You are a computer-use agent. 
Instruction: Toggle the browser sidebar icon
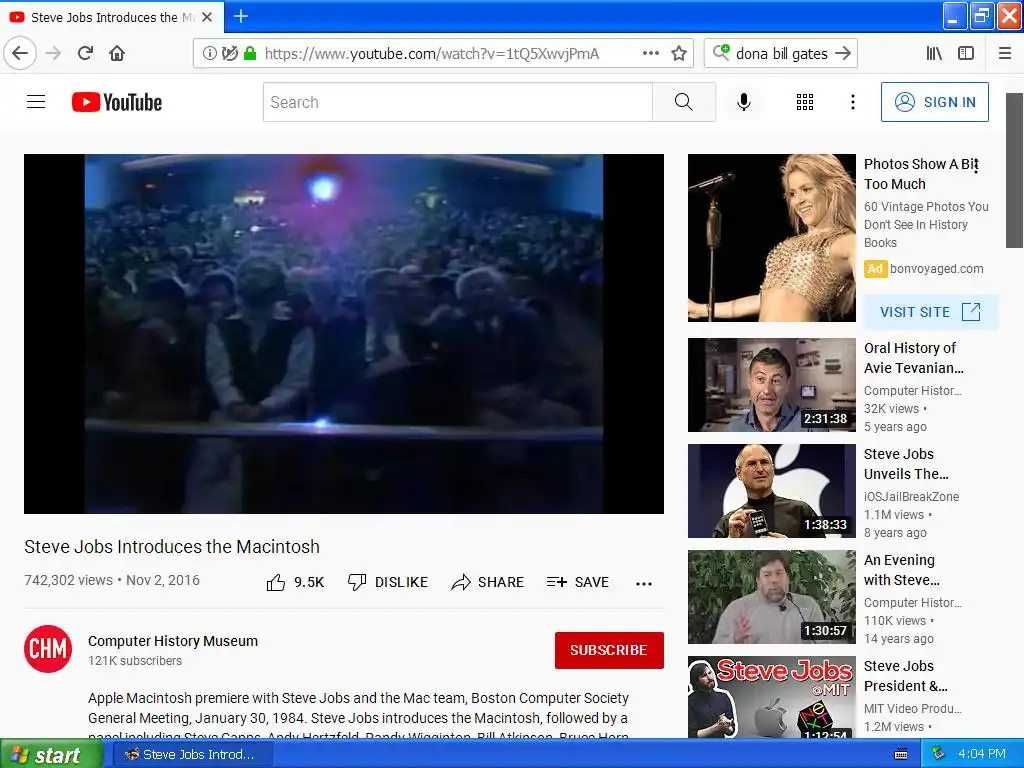[966, 53]
